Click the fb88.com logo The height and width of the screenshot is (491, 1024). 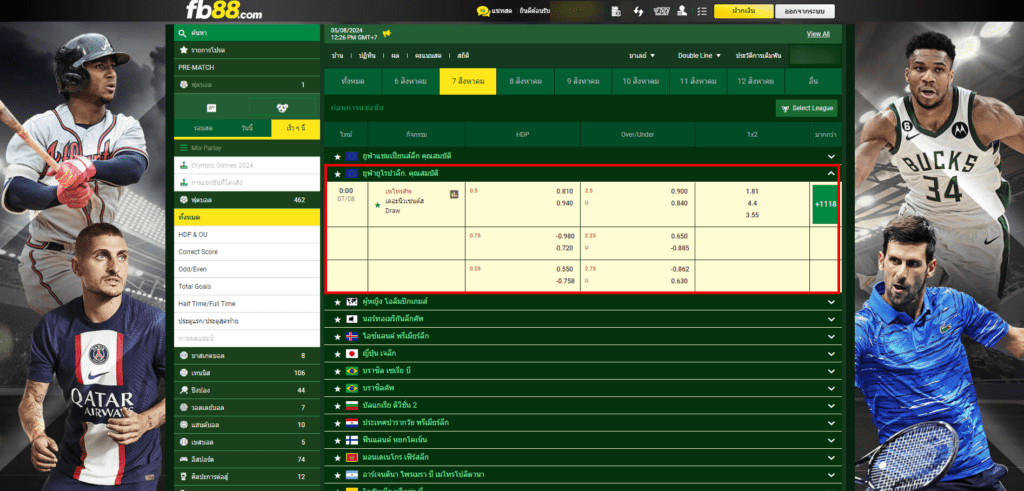(x=224, y=10)
